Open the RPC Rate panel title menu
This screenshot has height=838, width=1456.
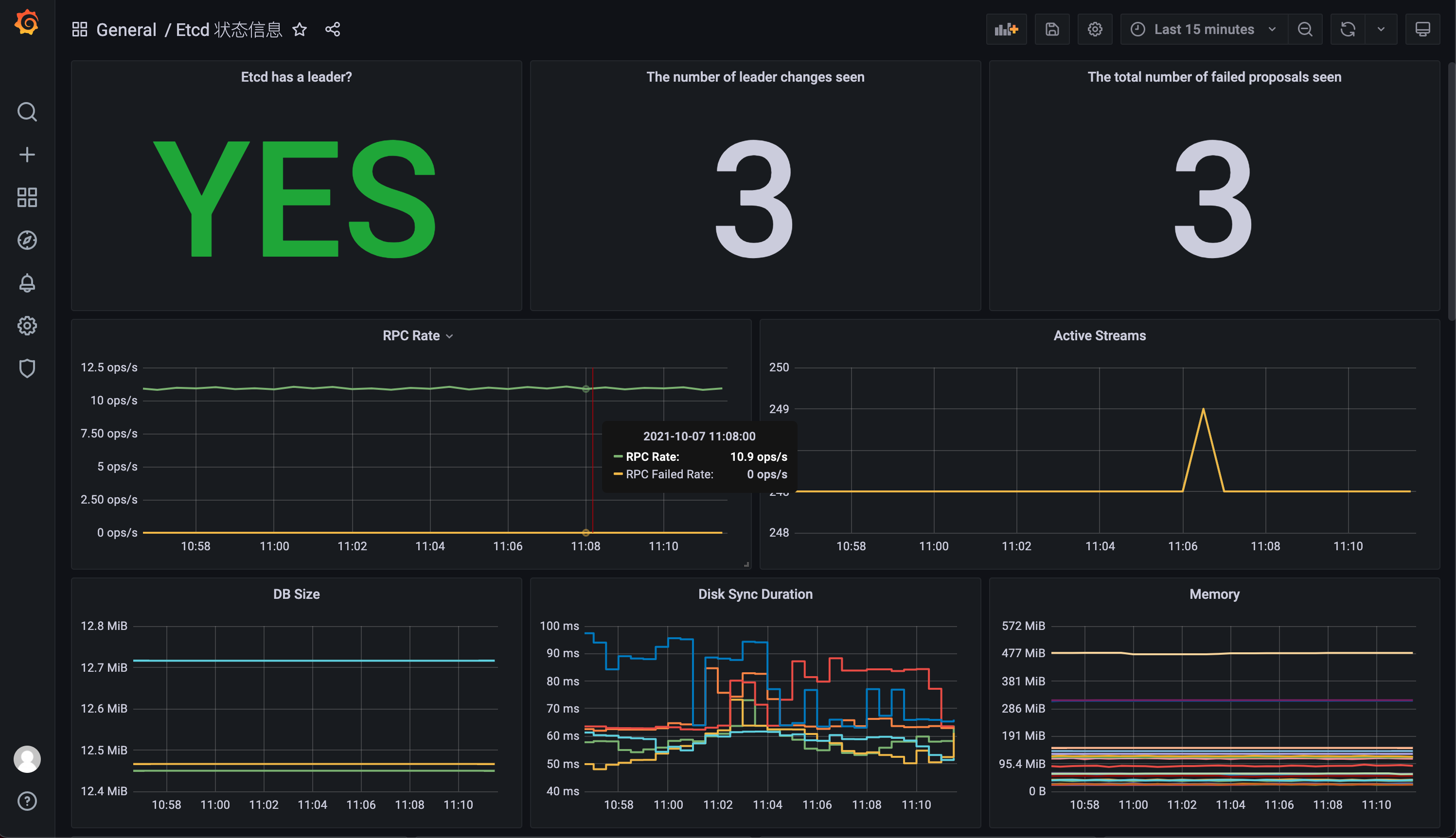[418, 335]
